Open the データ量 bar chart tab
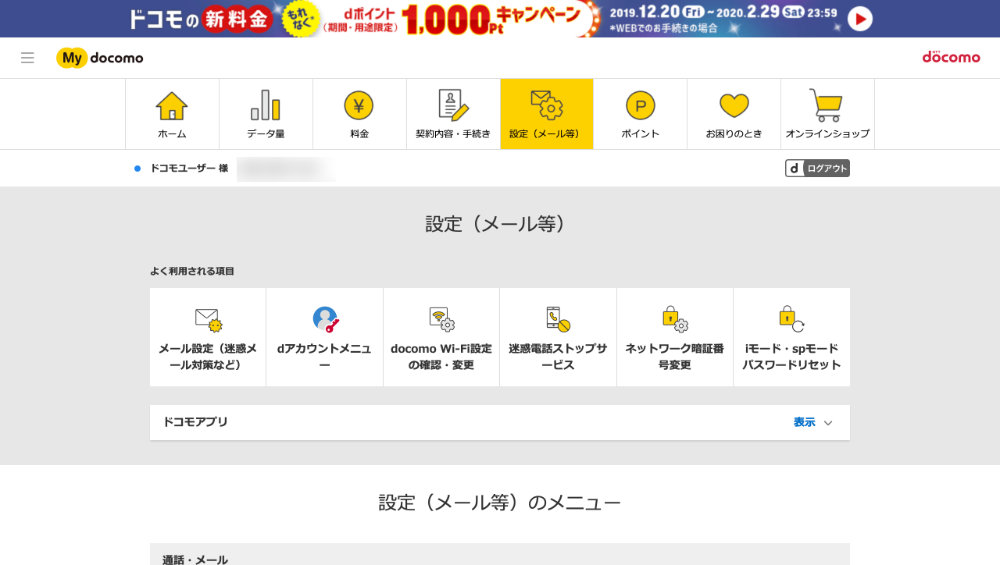This screenshot has width=1000, height=565. 266,114
